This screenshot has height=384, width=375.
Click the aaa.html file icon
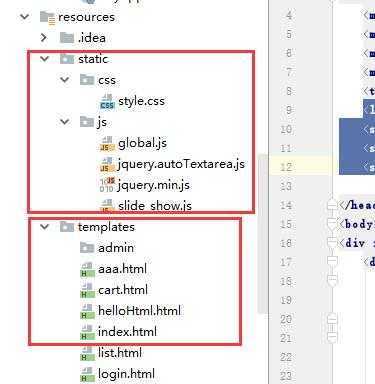tap(87, 269)
